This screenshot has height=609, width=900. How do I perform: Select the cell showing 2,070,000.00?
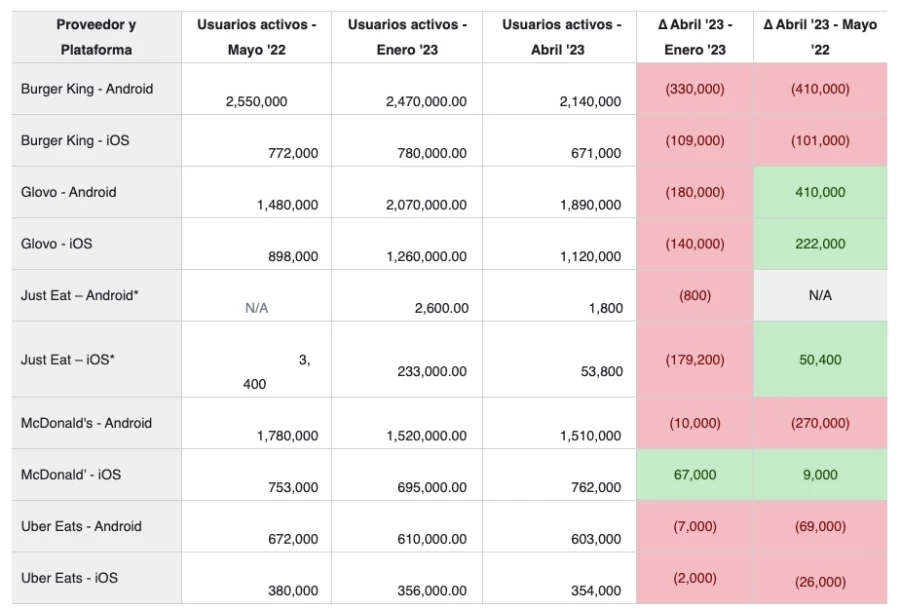[x=407, y=192]
